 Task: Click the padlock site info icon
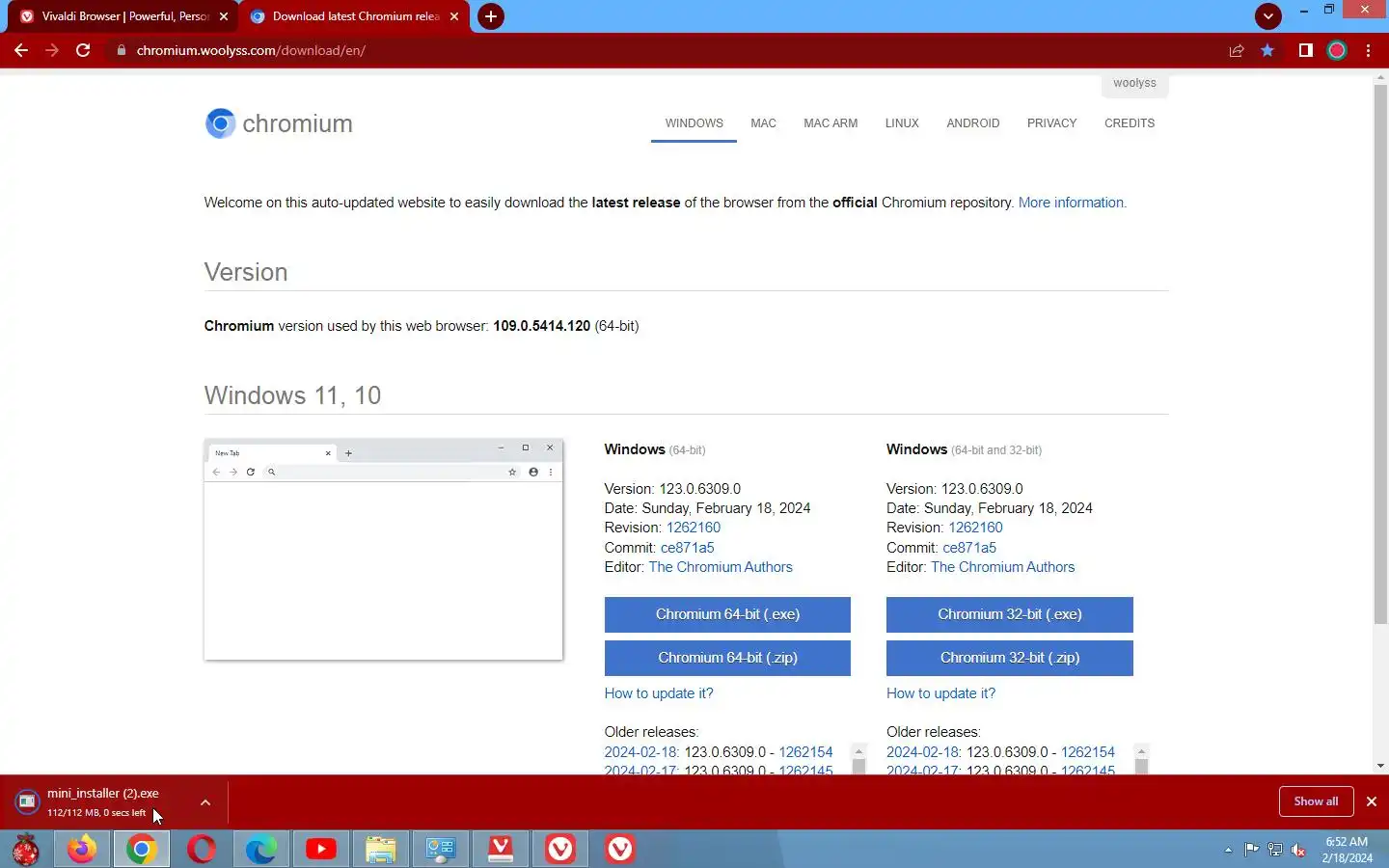pyautogui.click(x=122, y=50)
